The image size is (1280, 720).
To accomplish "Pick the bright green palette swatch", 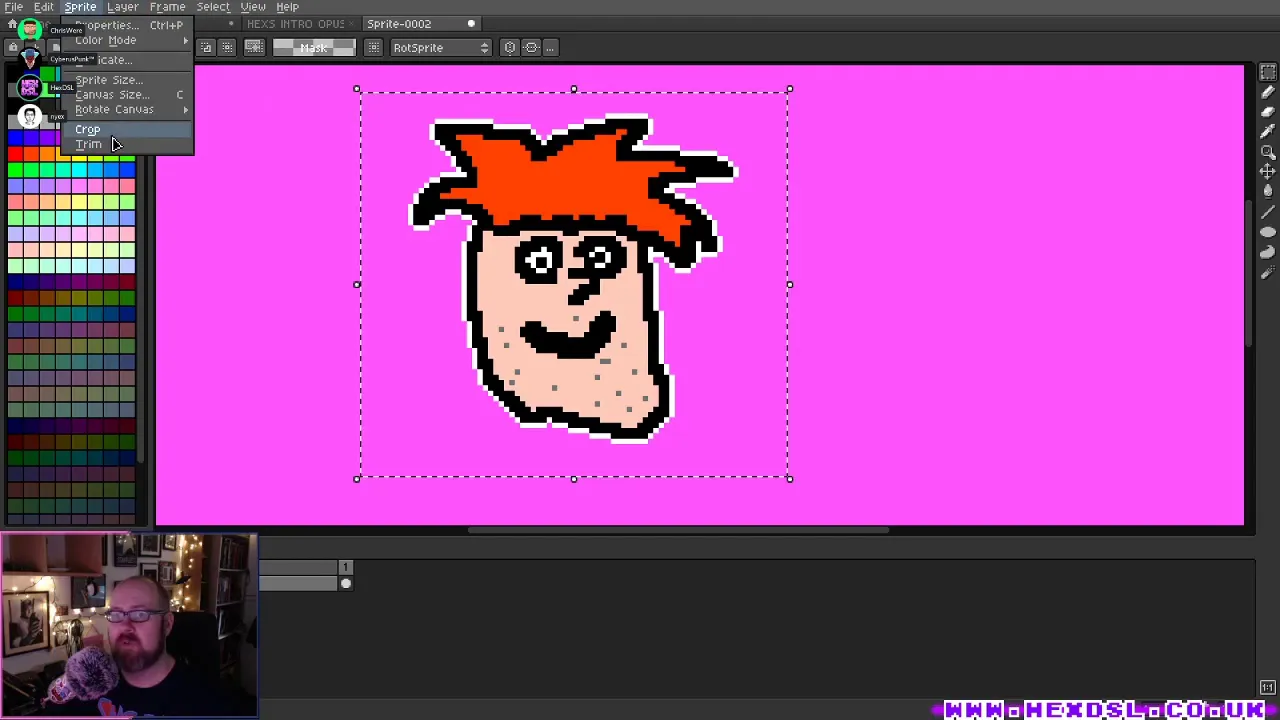I will point(15,170).
